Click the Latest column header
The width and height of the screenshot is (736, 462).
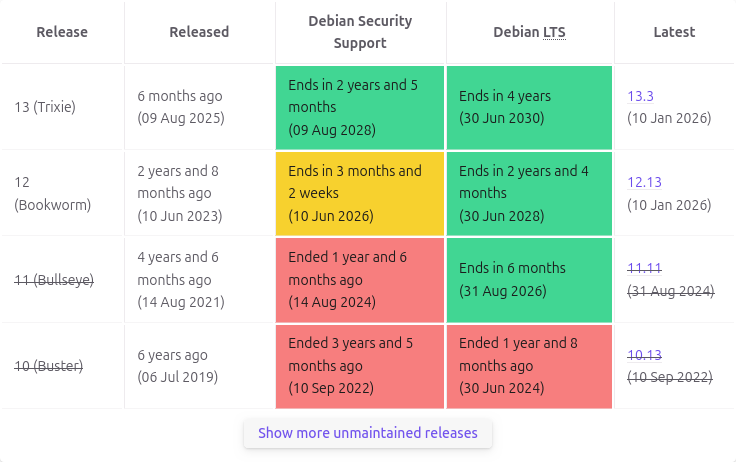674,32
